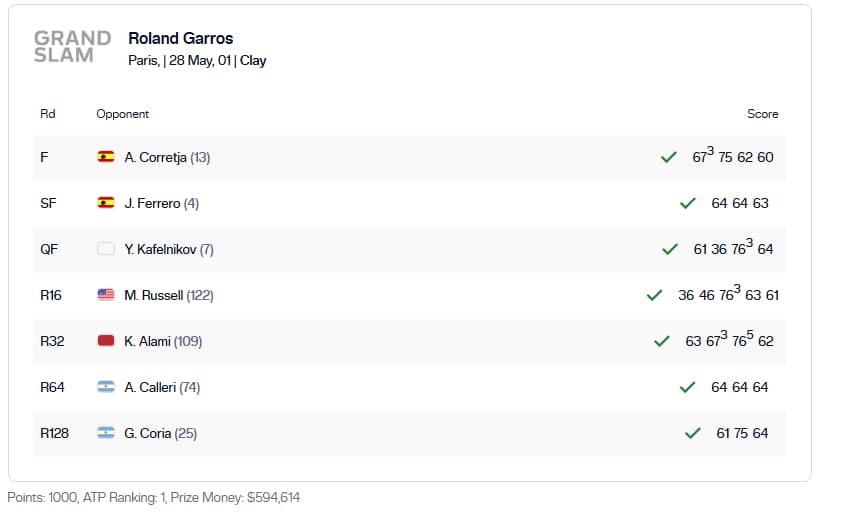Click the semifinal score 64 64 63
This screenshot has height=515, width=850.
tap(740, 203)
